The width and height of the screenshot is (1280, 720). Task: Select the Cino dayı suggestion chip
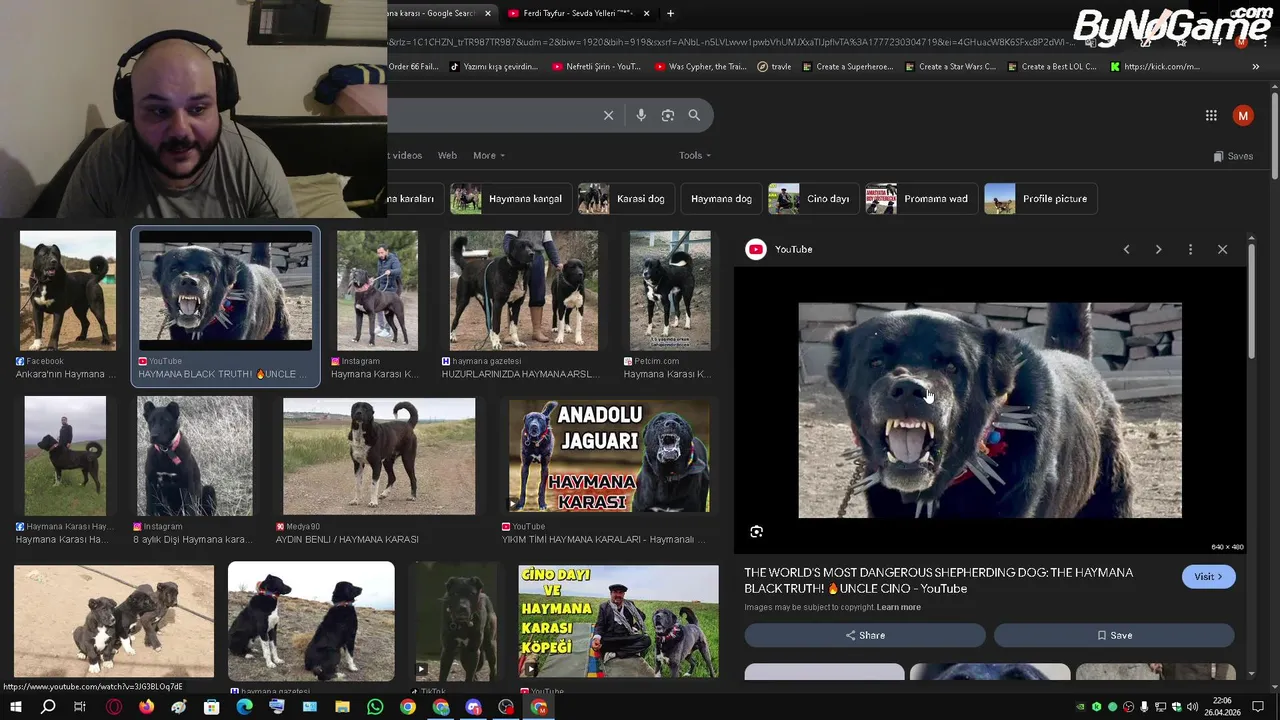pyautogui.click(x=813, y=198)
